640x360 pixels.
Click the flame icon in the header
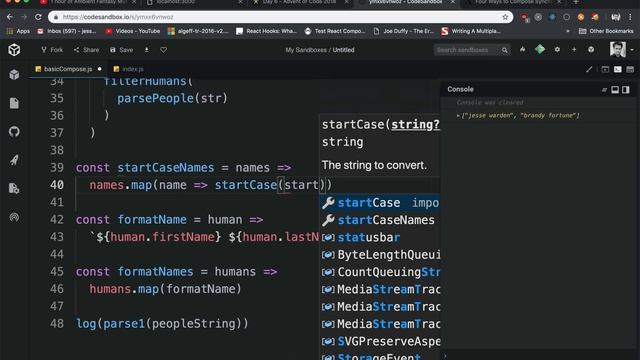pos(522,49)
